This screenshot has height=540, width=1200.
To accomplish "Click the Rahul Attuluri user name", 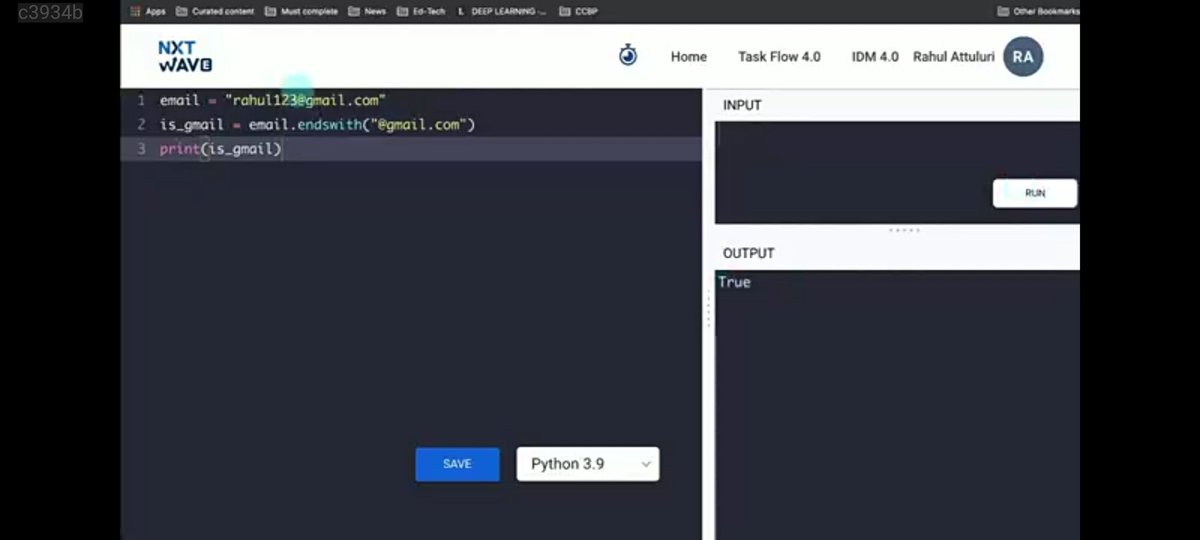I will click(954, 57).
